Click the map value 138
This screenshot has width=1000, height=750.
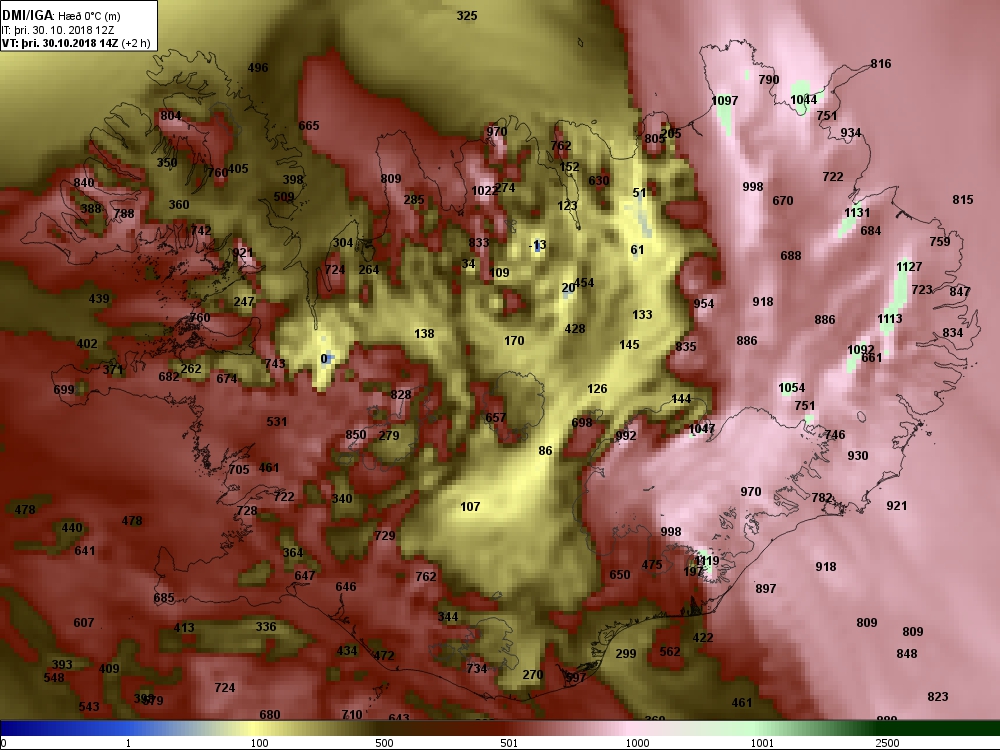click(424, 333)
